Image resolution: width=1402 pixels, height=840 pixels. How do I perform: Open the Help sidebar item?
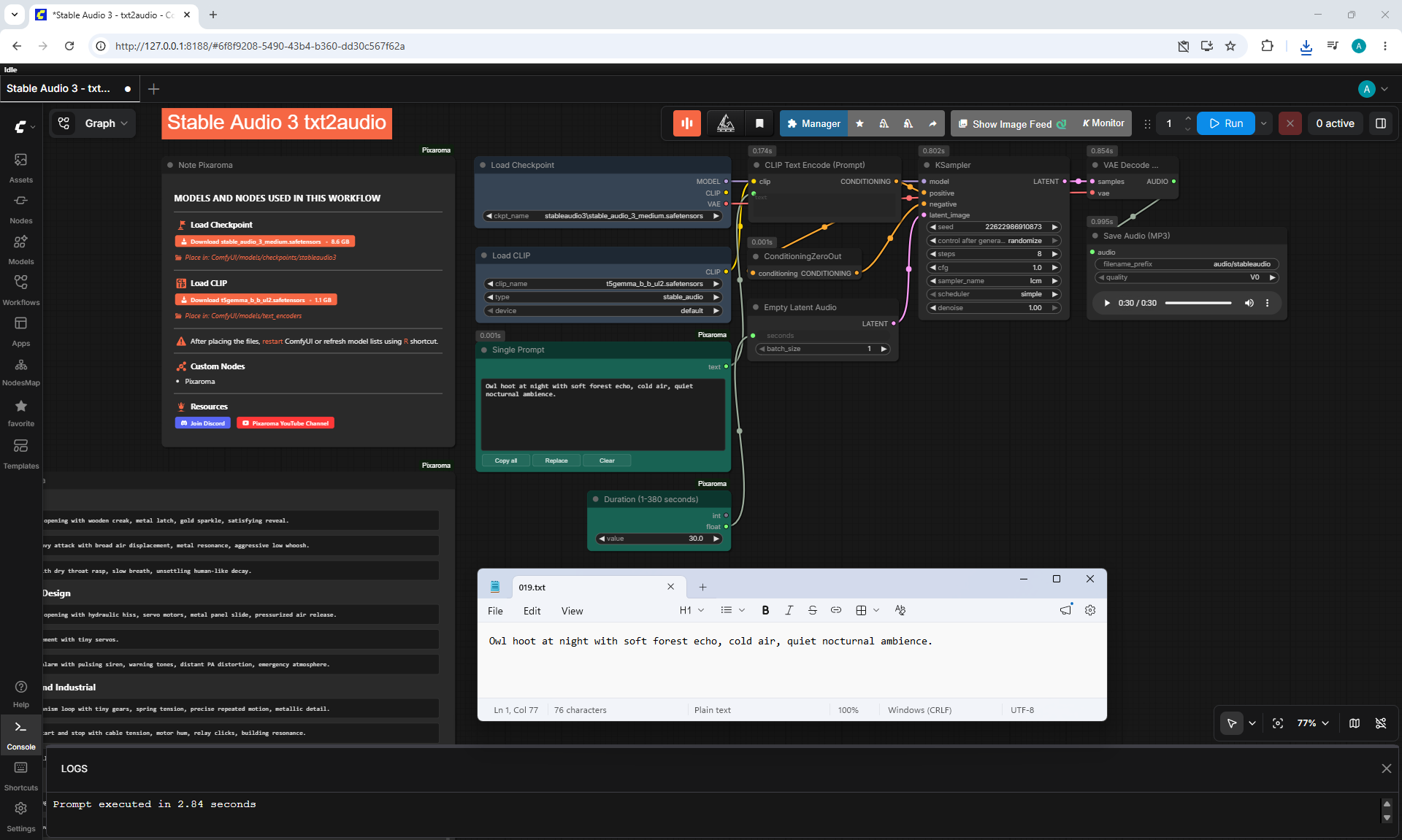(x=20, y=693)
